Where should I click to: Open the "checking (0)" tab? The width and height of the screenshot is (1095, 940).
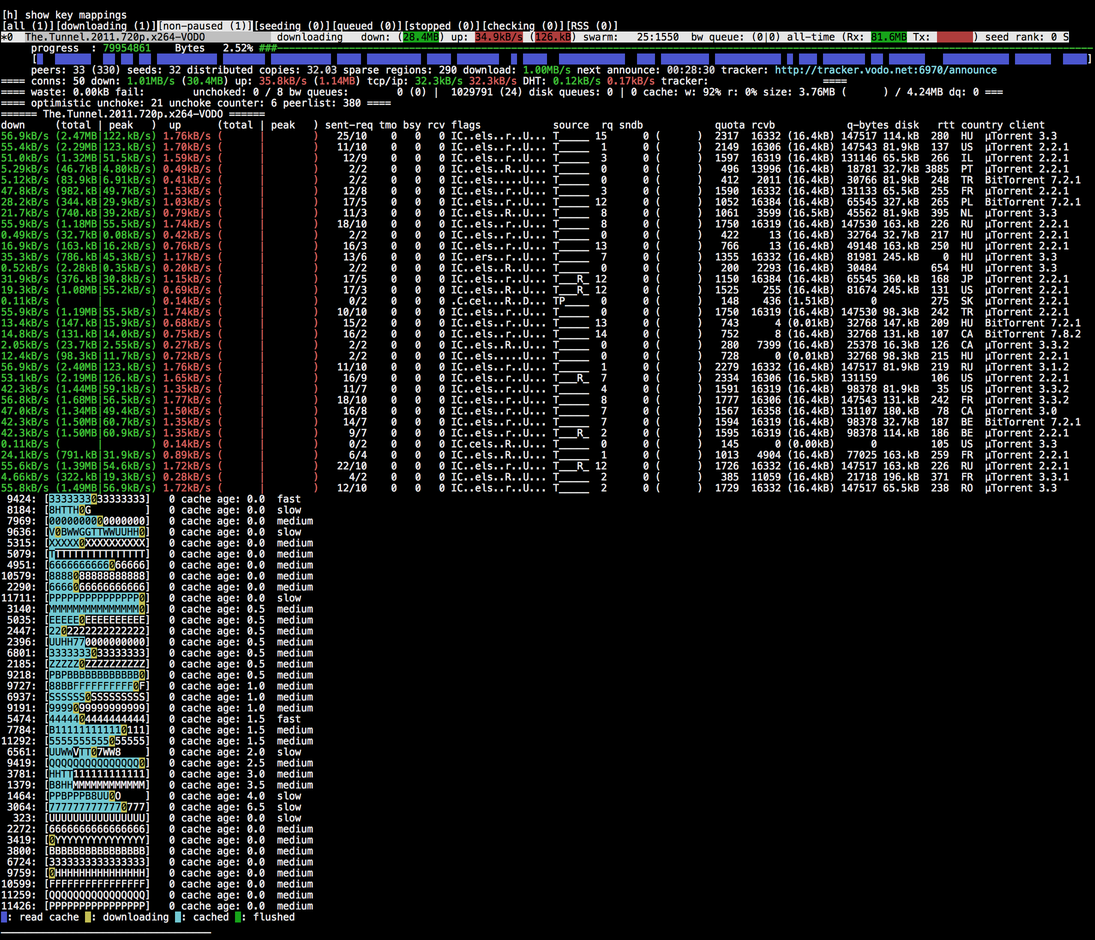tap(522, 26)
